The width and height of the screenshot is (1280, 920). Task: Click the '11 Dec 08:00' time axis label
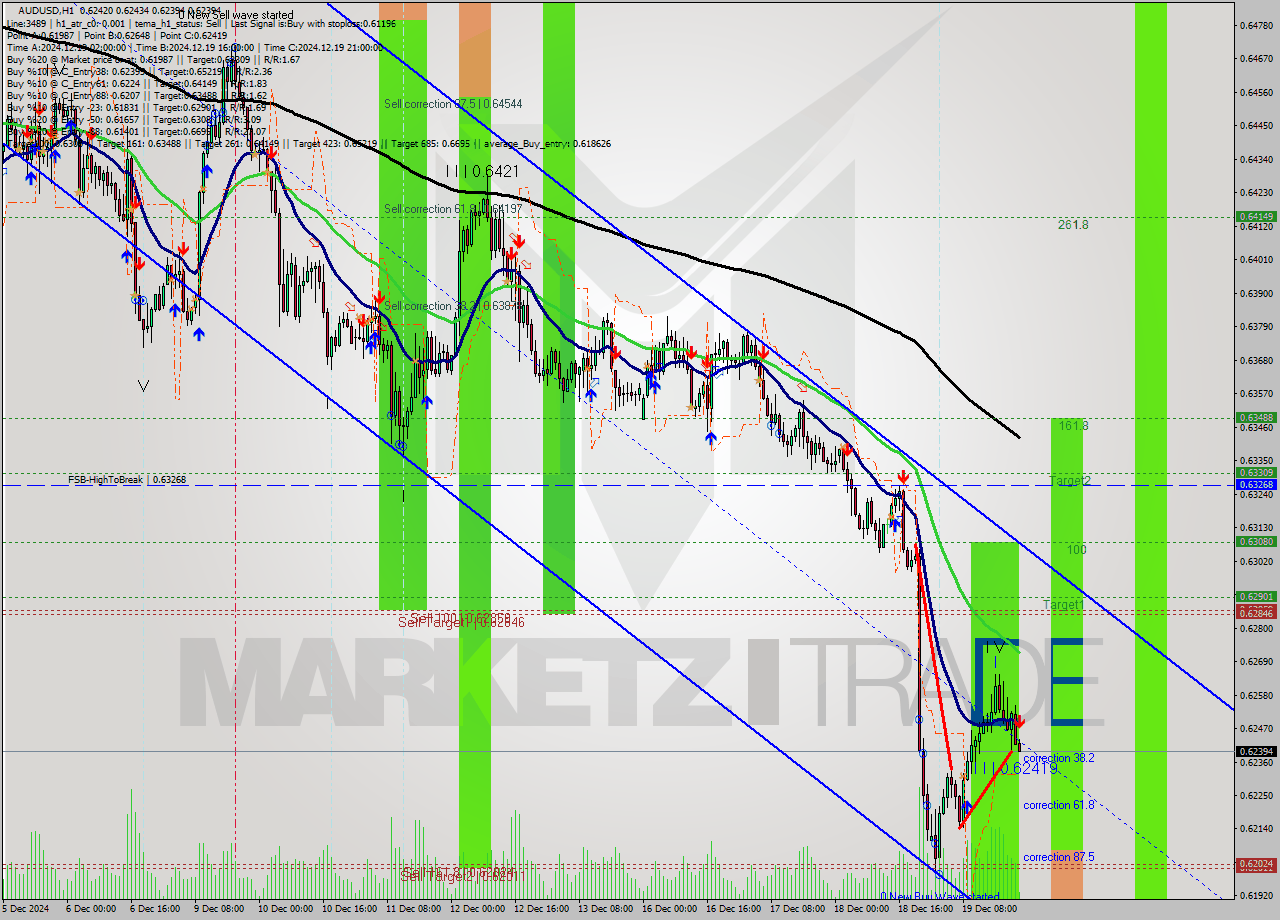click(x=412, y=909)
